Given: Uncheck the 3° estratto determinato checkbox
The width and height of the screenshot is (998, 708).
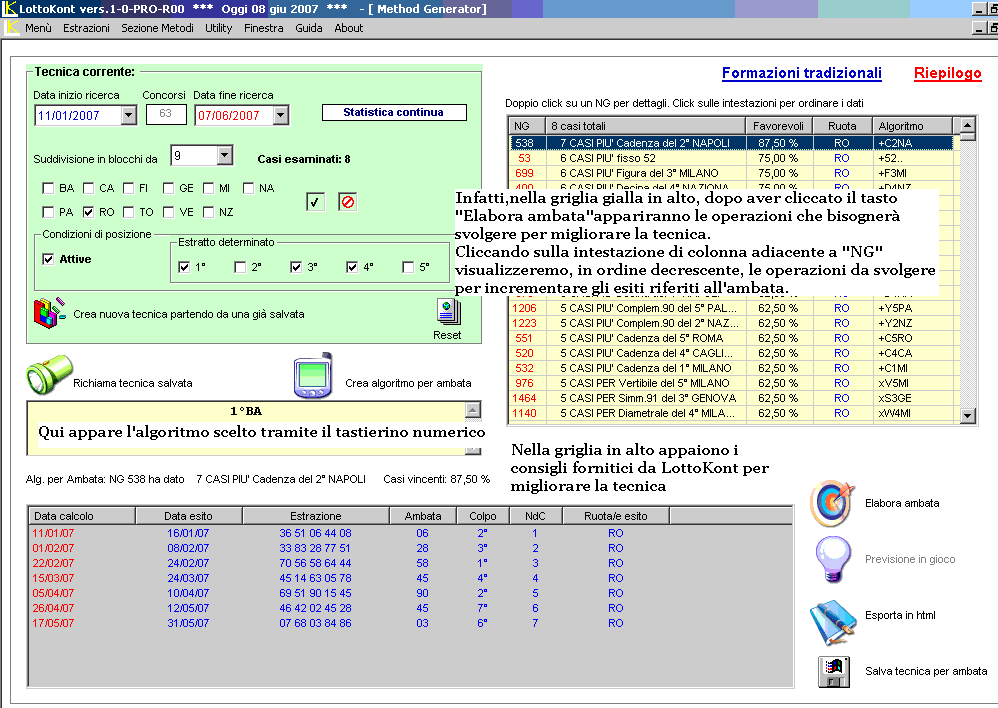Looking at the screenshot, I should pos(296,267).
